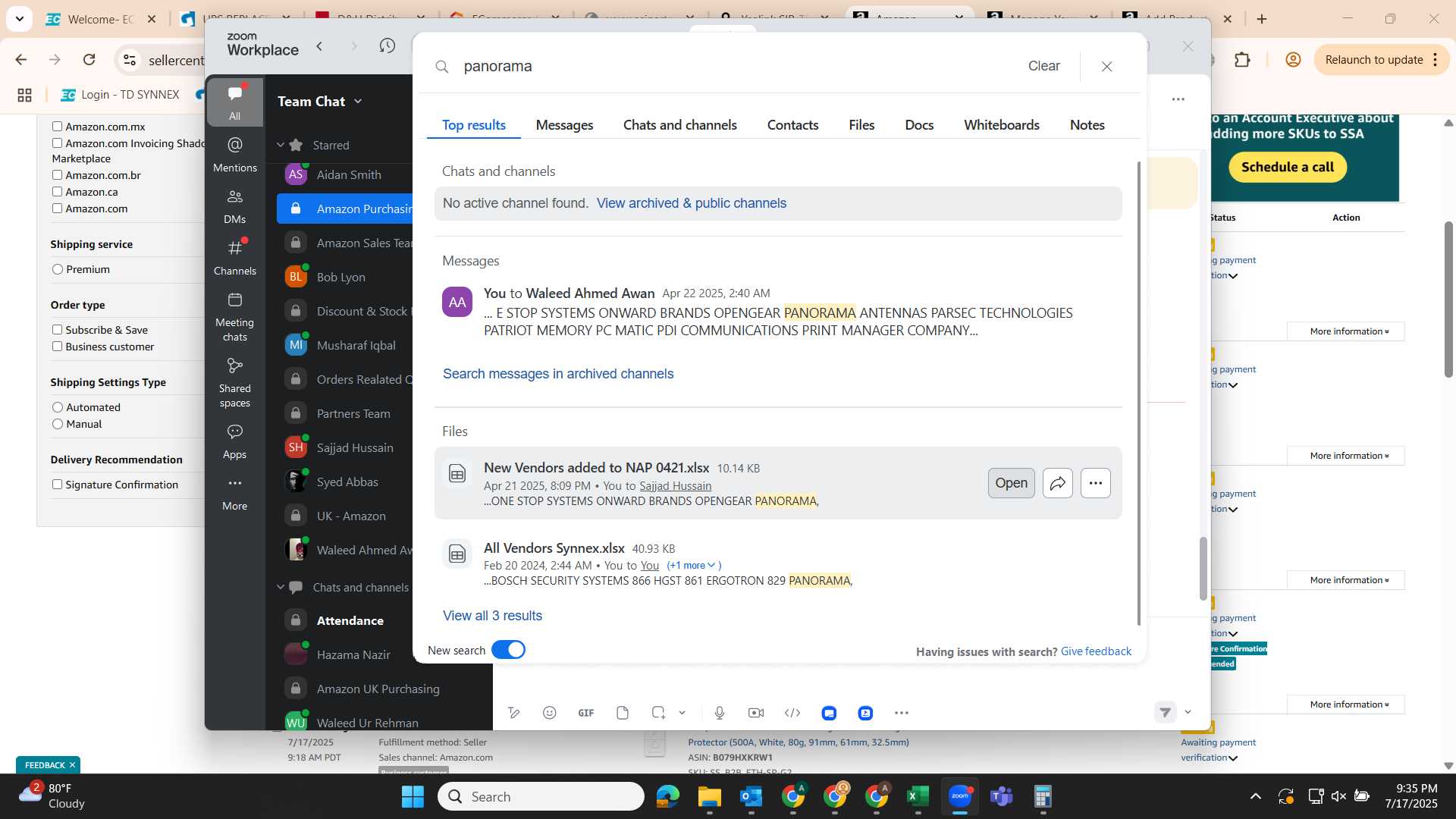
Task: Record an audio message with microphone icon
Action: pos(720,713)
